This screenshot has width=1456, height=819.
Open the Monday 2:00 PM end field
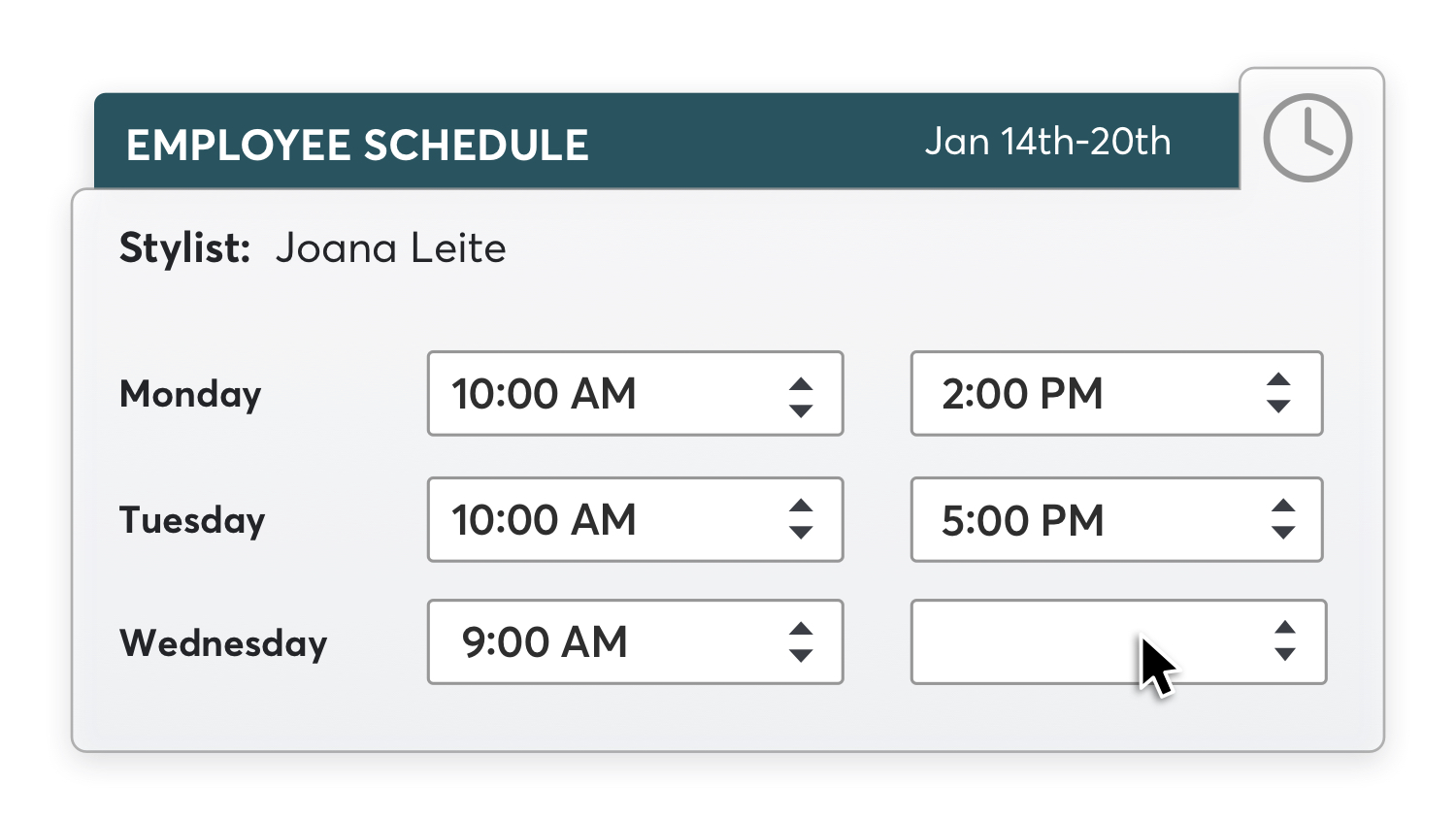pos(1077,394)
